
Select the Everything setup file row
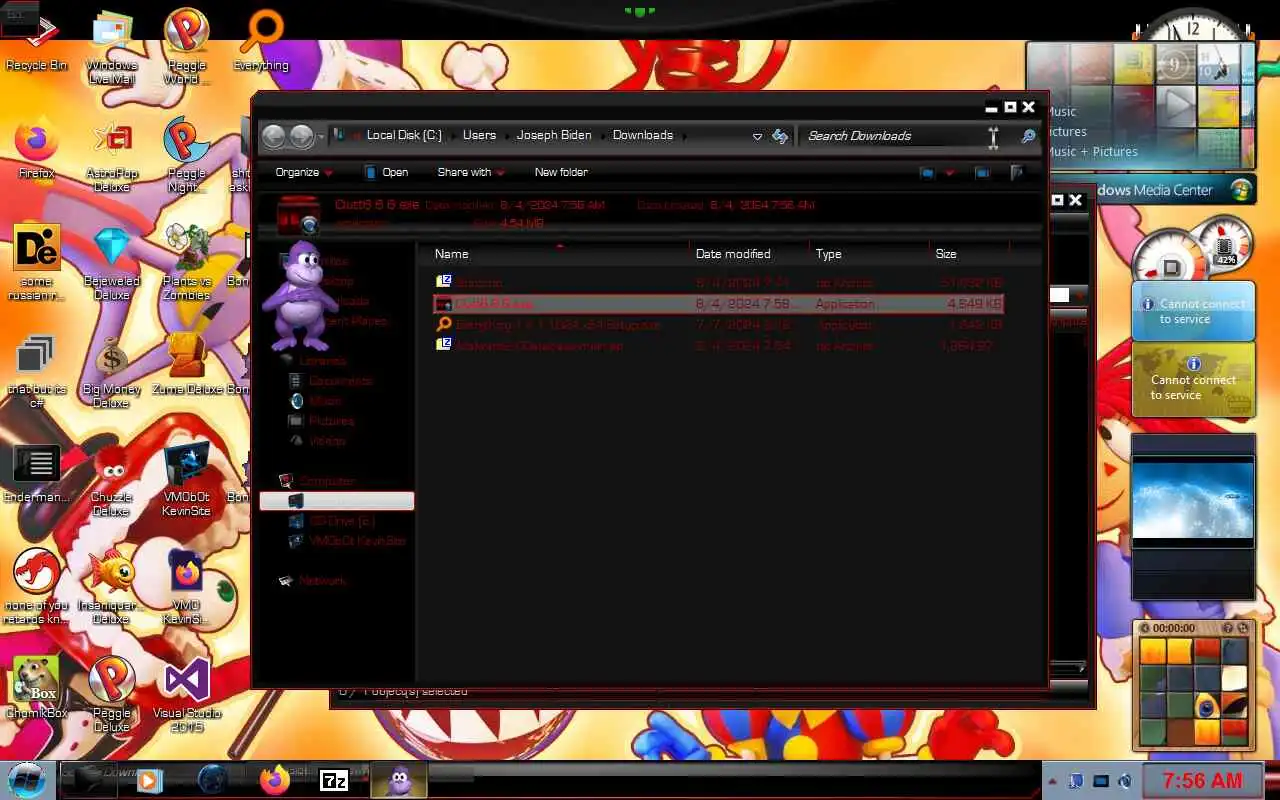(718, 325)
